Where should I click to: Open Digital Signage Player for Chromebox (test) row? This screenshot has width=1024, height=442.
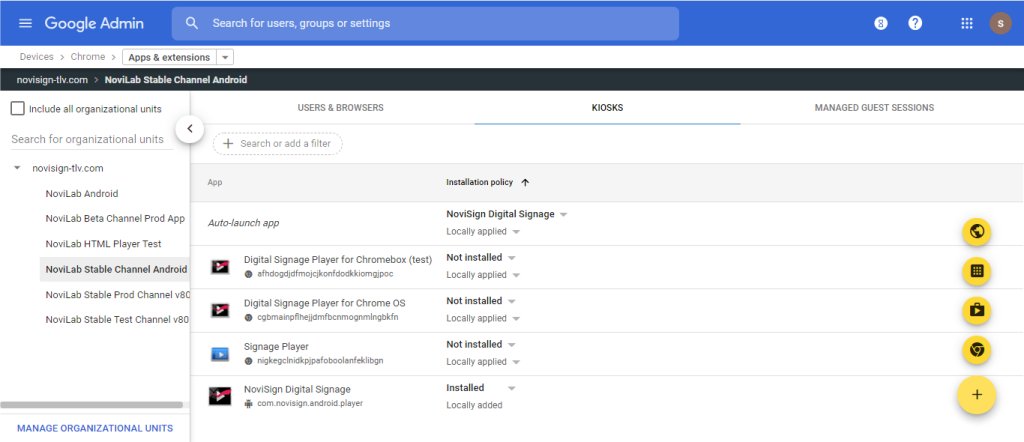click(x=338, y=259)
